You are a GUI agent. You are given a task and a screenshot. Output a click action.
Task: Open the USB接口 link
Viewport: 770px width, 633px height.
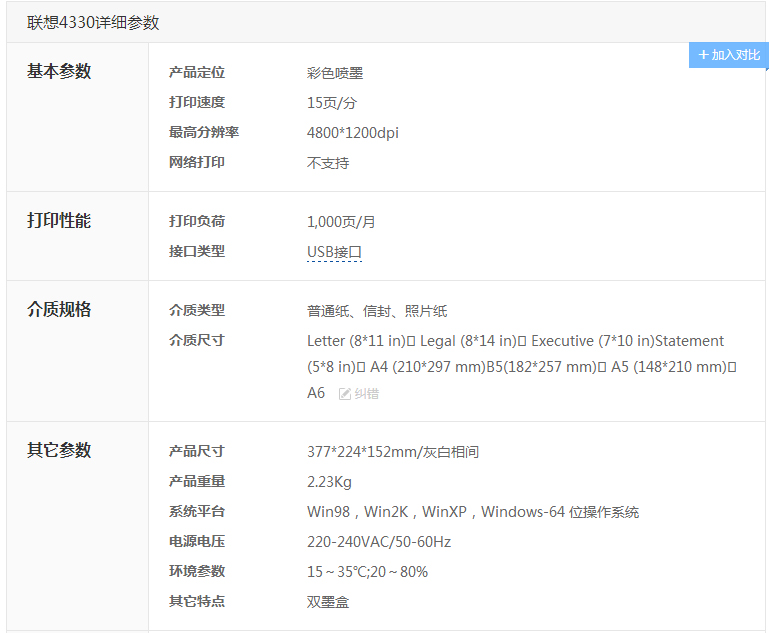click(334, 252)
